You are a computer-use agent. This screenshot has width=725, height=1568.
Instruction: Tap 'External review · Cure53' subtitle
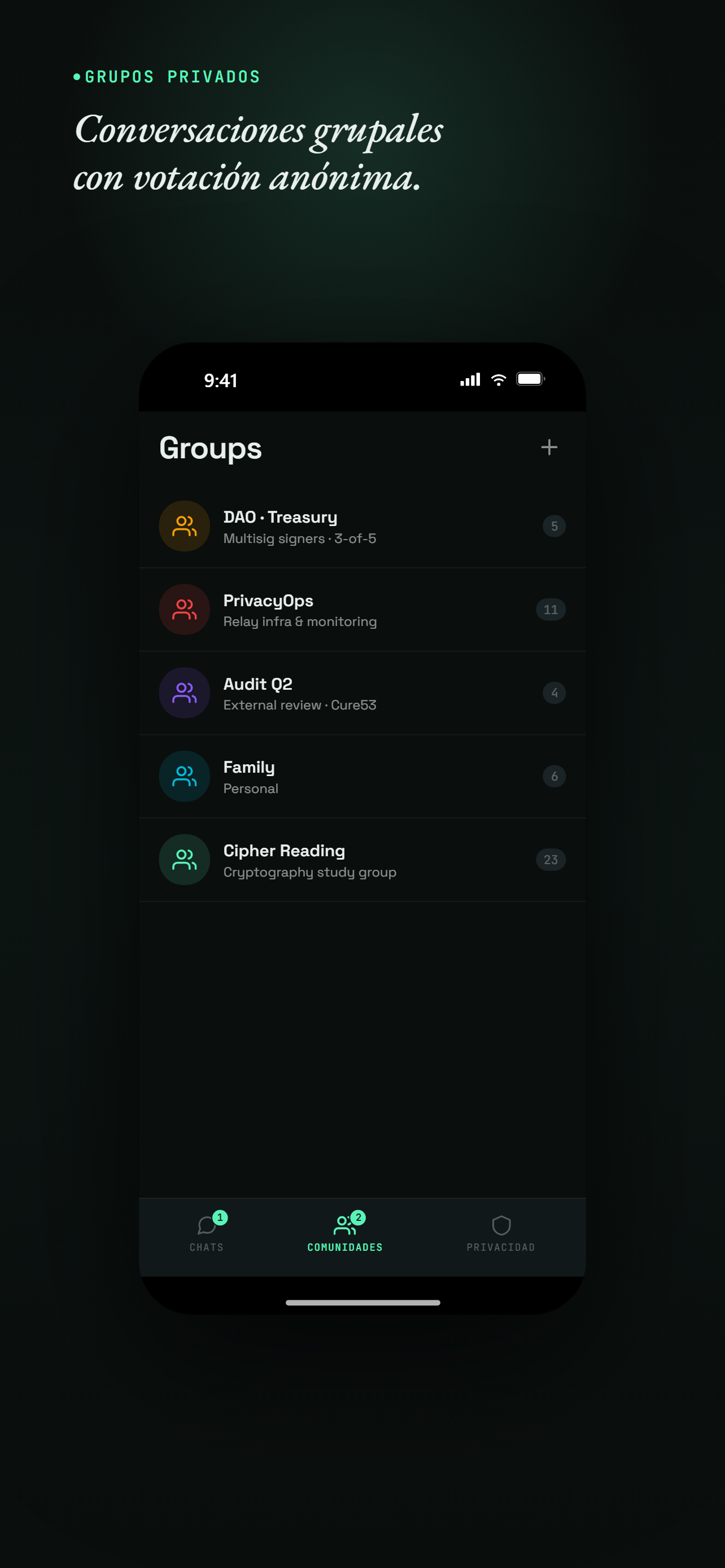click(x=299, y=705)
